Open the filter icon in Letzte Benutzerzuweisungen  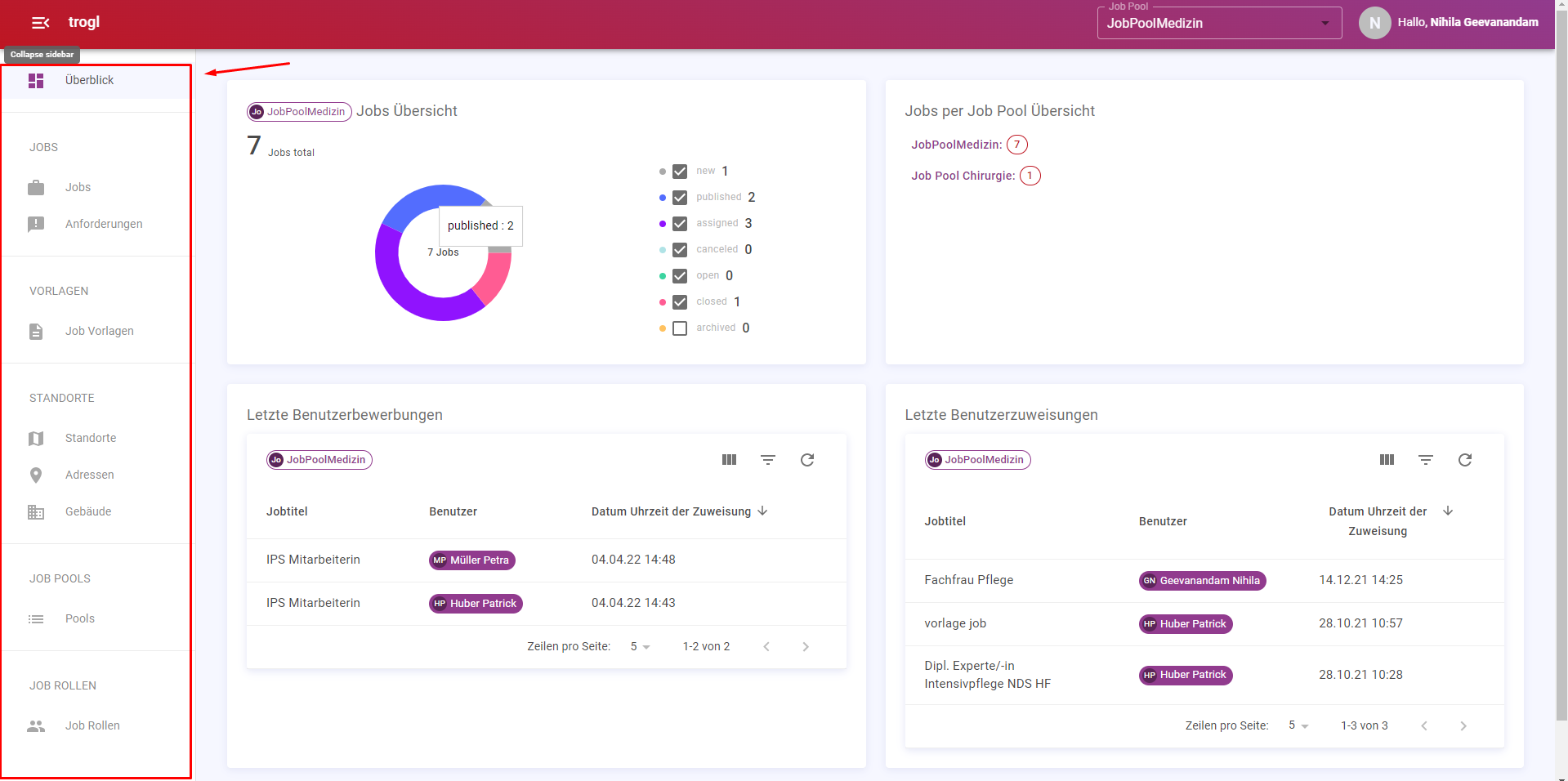coord(1426,460)
